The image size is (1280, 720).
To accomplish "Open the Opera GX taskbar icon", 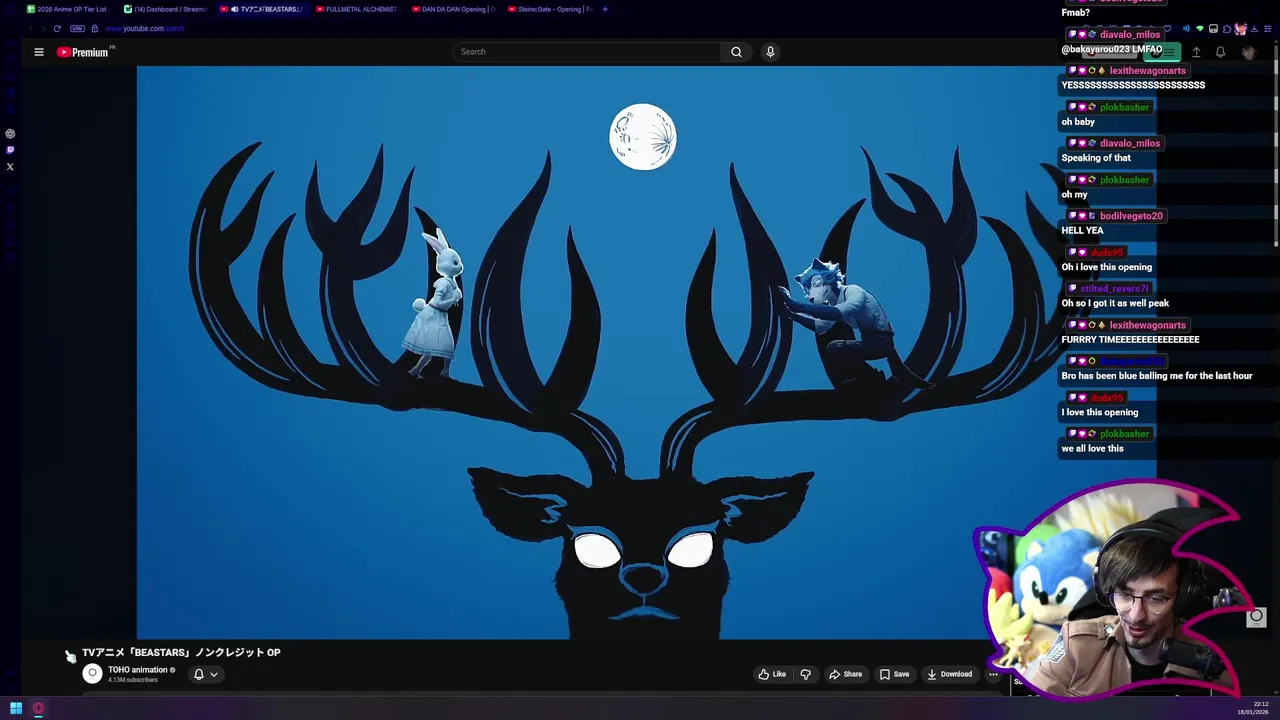I will [38, 709].
